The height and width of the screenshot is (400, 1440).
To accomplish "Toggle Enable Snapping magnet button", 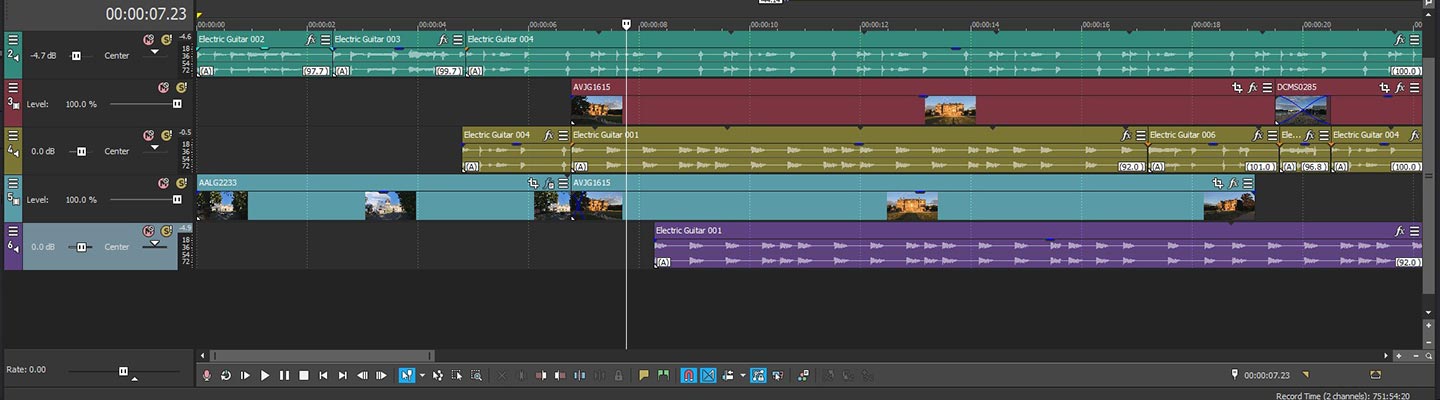I will point(688,375).
